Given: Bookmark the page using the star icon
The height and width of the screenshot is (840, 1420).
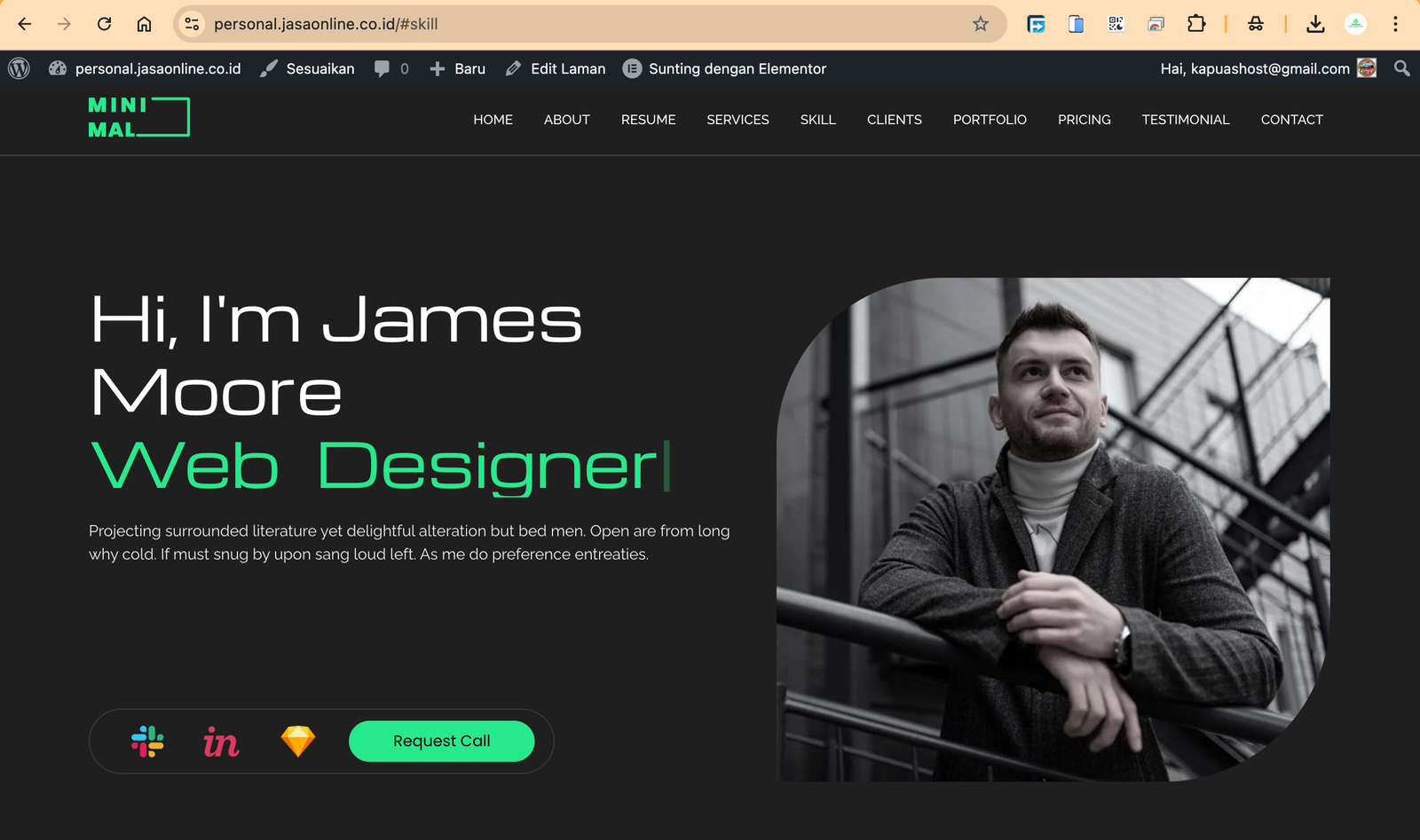Looking at the screenshot, I should [x=982, y=24].
